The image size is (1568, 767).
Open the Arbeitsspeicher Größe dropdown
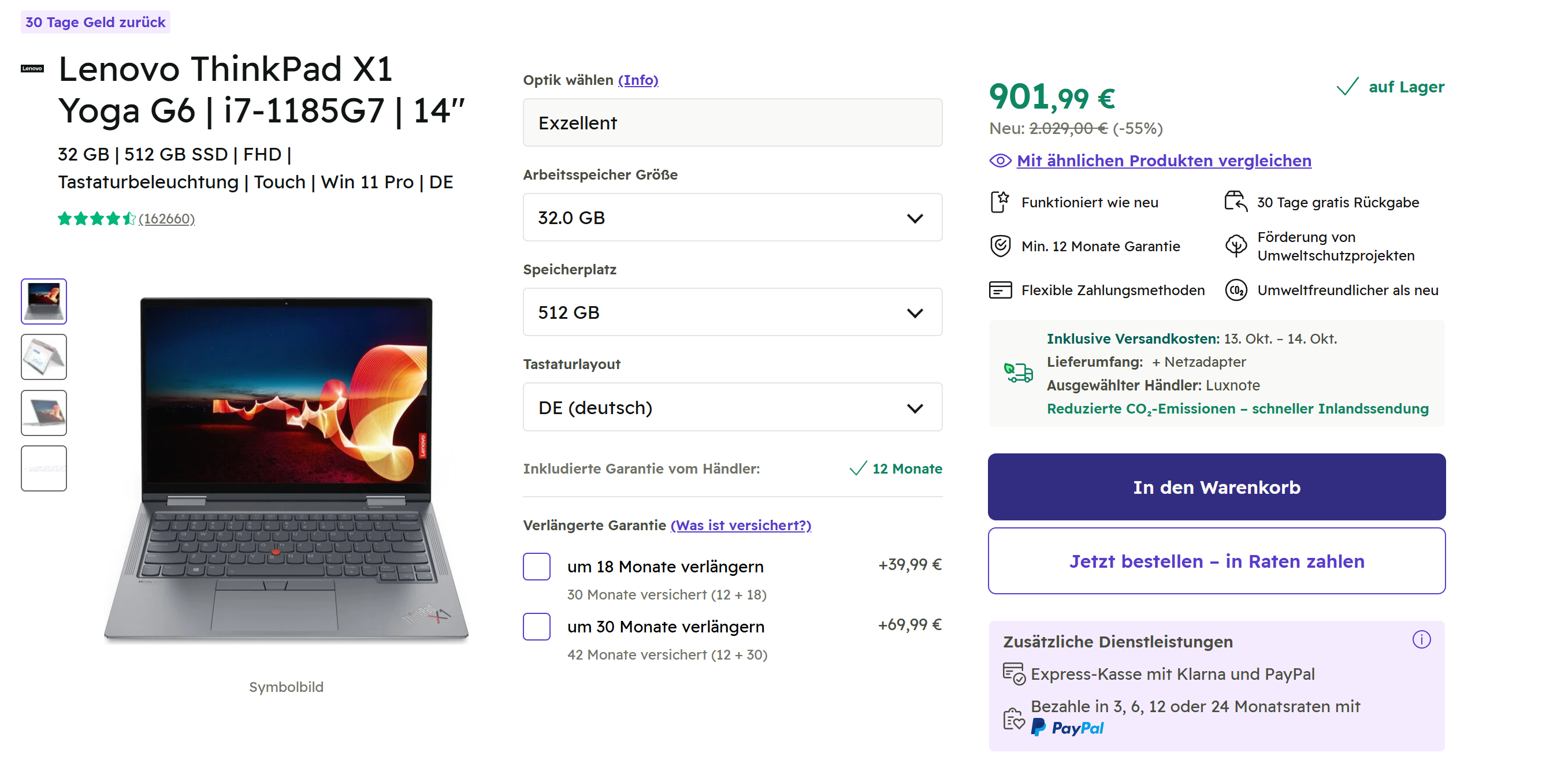point(732,217)
